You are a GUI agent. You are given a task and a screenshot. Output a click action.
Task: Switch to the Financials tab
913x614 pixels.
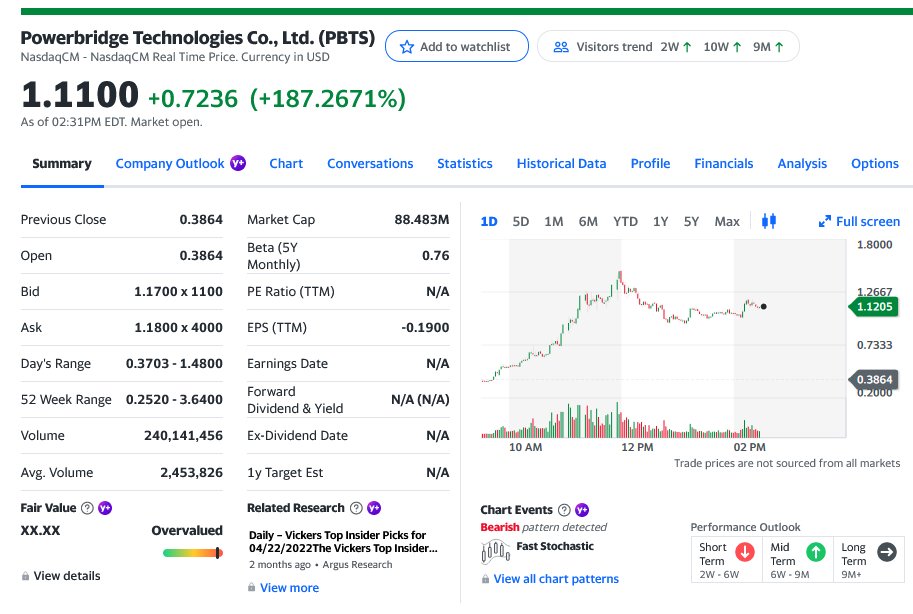[724, 164]
